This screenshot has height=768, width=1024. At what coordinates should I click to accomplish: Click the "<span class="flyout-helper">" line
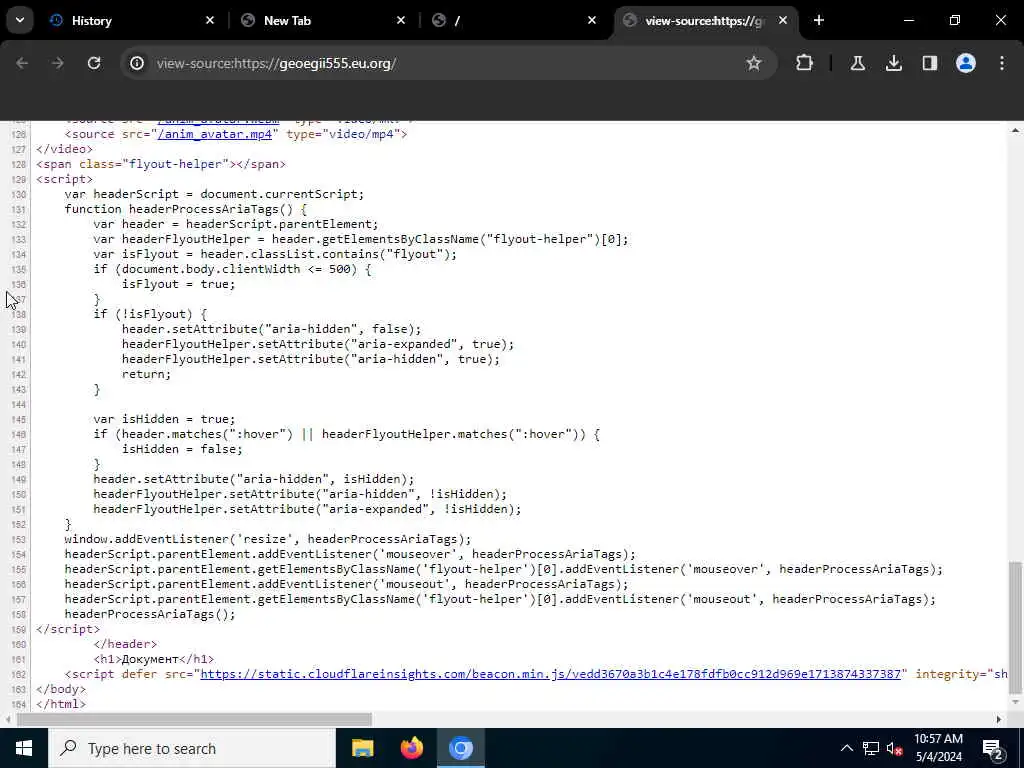(161, 164)
